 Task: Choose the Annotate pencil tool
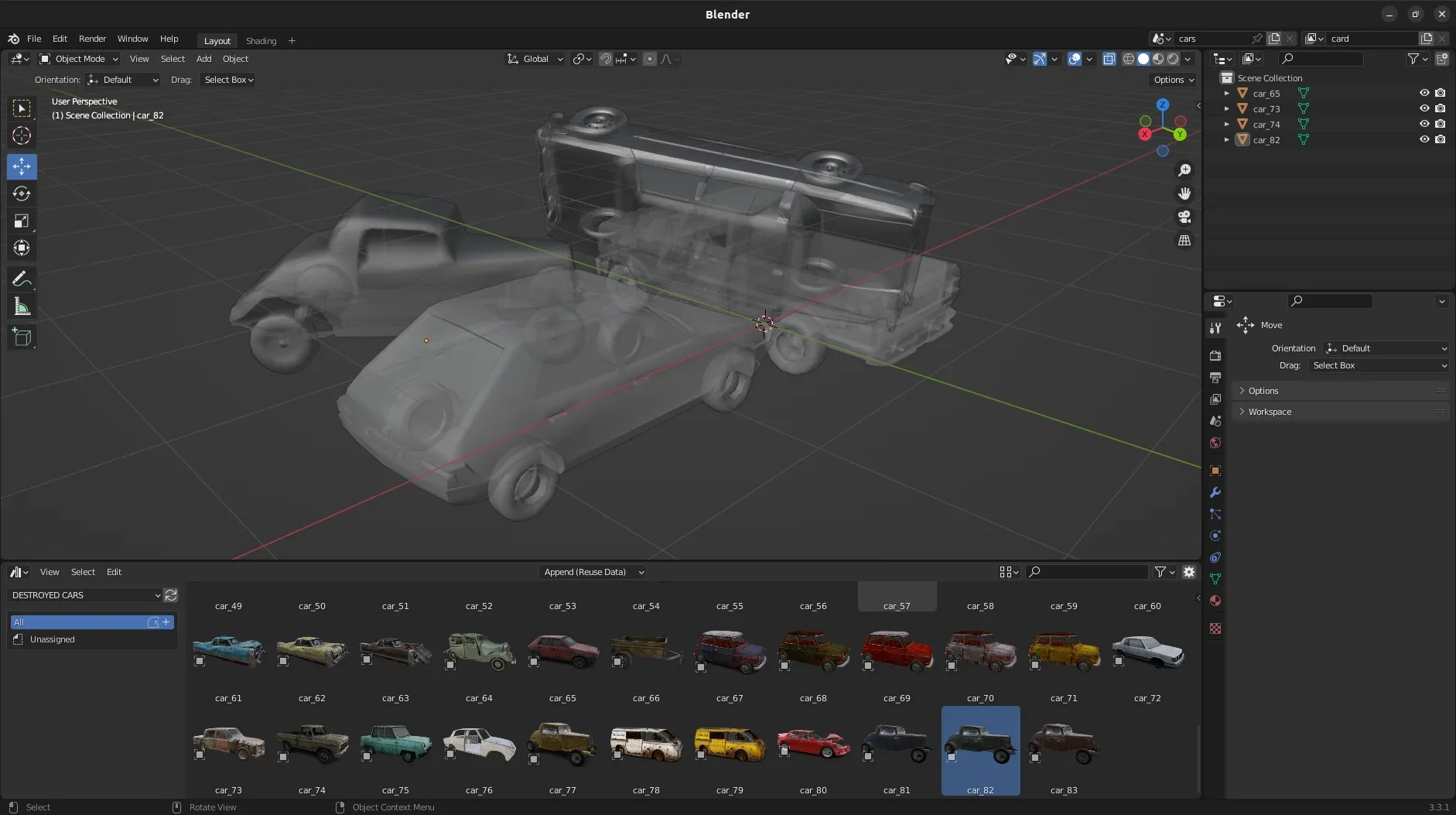(22, 279)
